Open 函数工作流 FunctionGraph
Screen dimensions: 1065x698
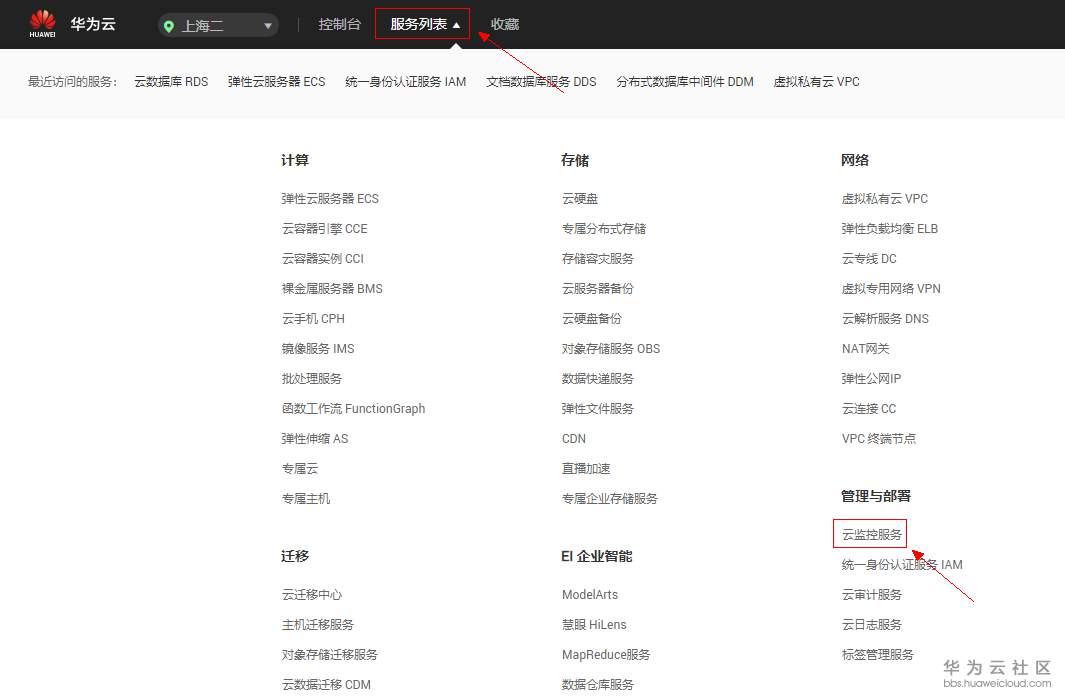pyautogui.click(x=353, y=409)
